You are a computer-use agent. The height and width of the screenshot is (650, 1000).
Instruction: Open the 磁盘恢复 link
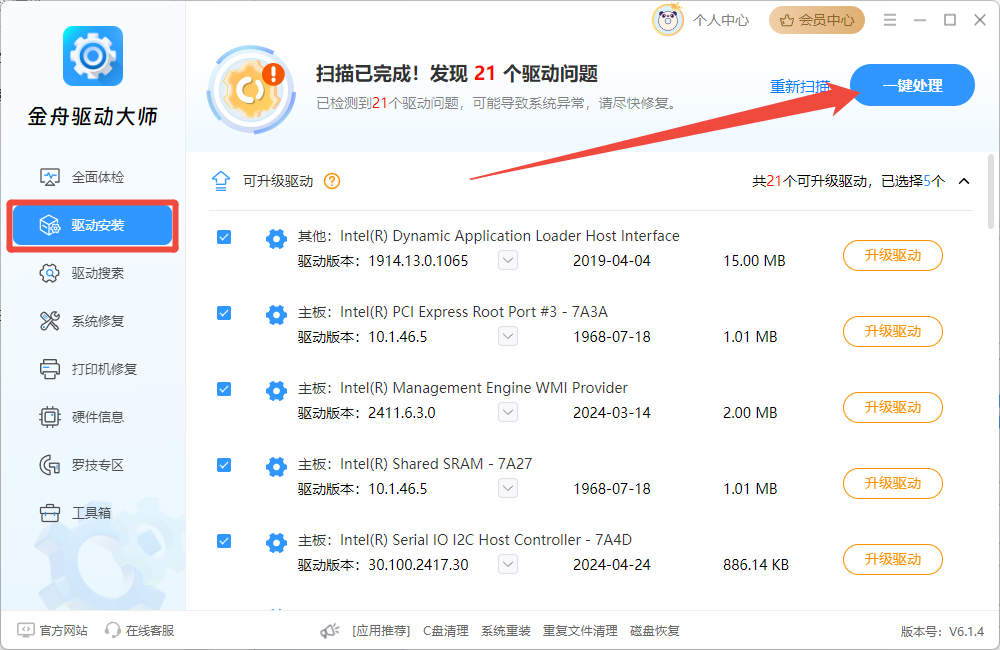[654, 631]
